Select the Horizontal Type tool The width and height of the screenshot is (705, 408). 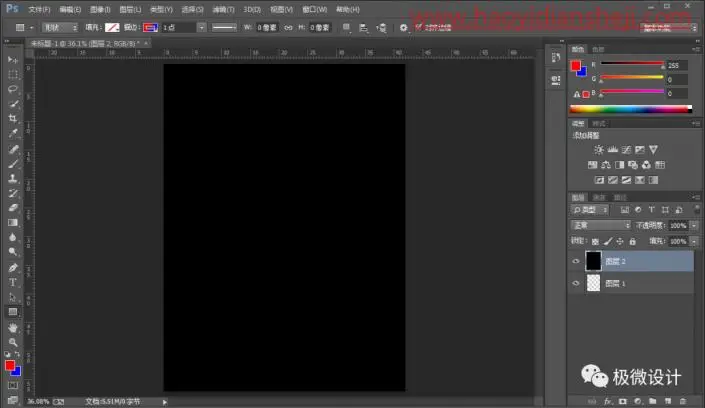[x=13, y=282]
